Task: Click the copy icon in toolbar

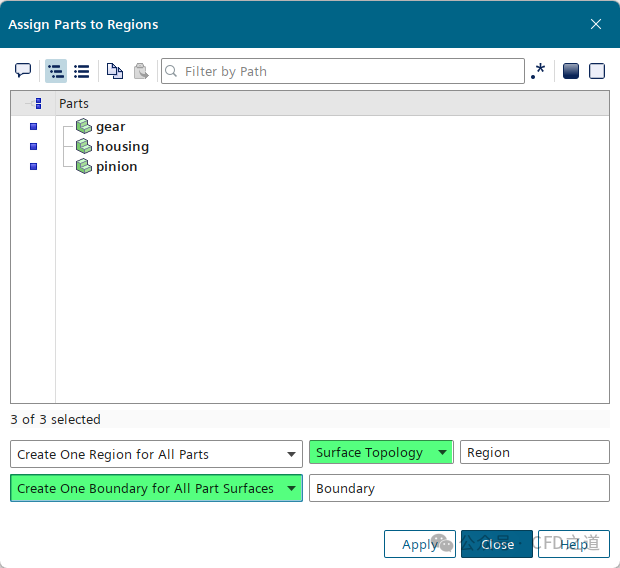Action: 115,71
